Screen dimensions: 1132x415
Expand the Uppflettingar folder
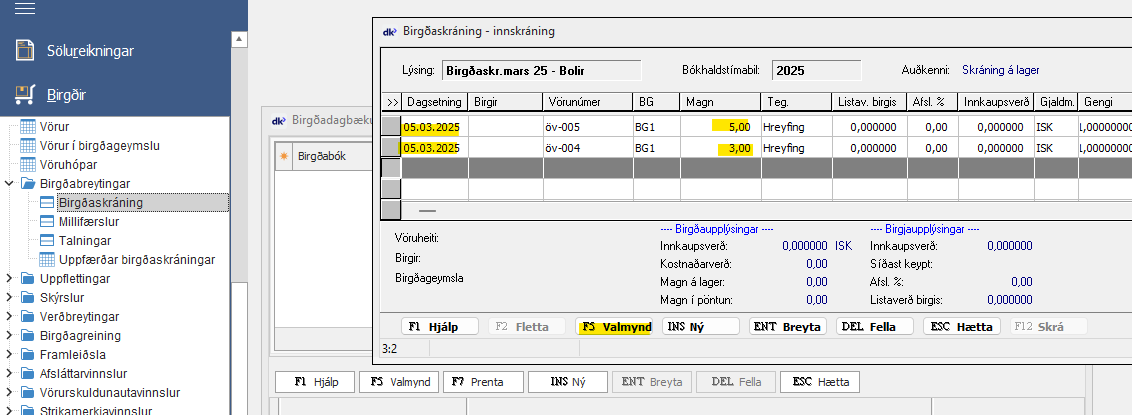click(x=9, y=279)
